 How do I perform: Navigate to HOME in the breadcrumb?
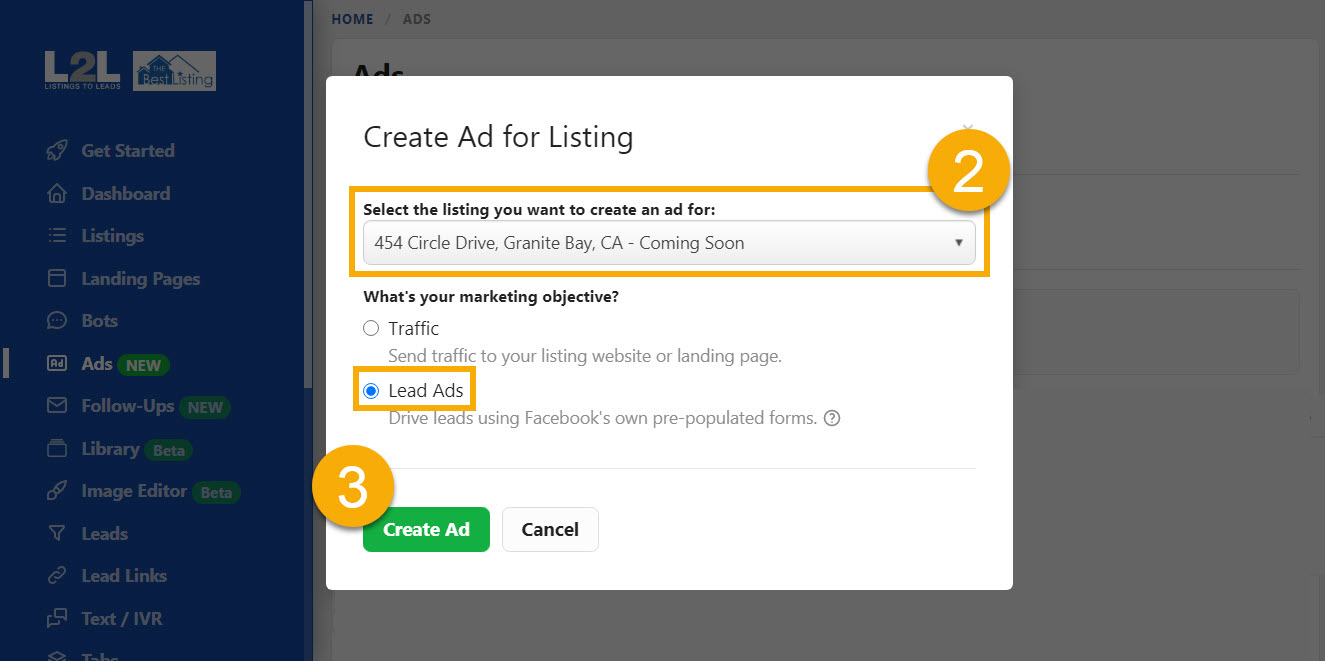click(x=352, y=18)
